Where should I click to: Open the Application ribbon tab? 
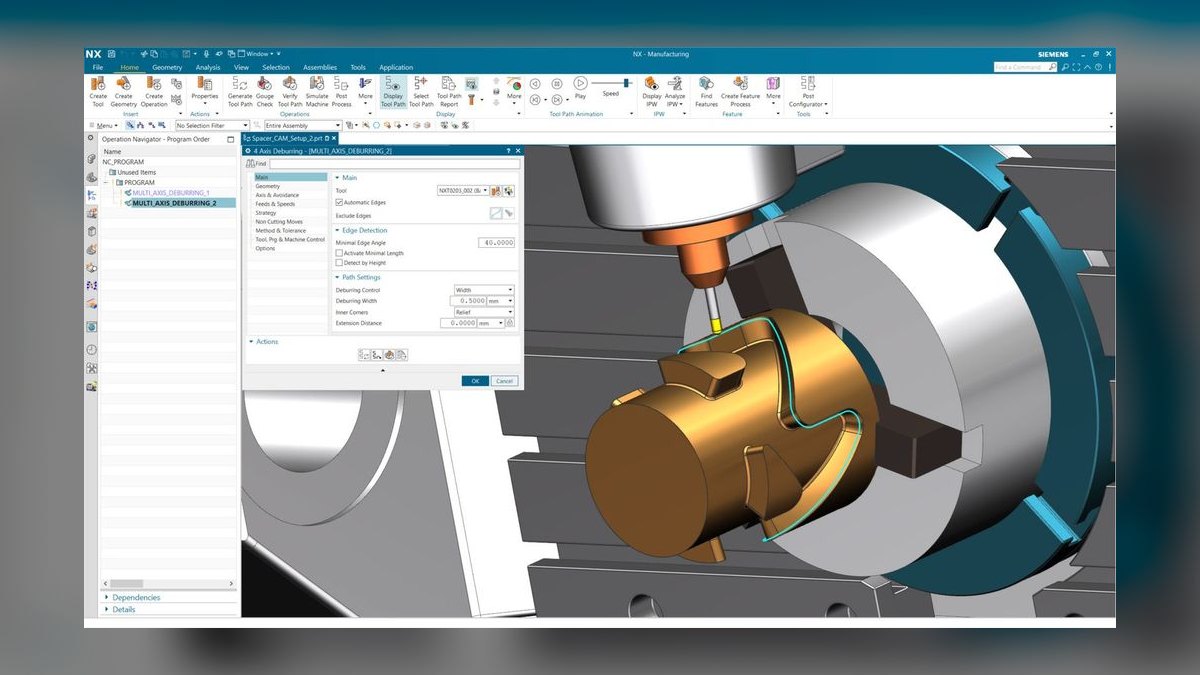(396, 67)
